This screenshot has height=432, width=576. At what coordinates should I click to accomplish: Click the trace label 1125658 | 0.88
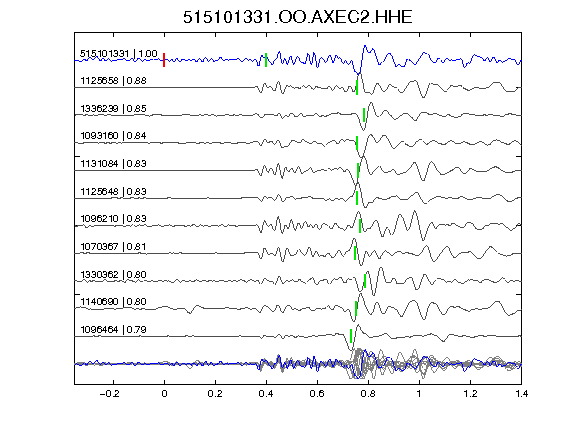[x=114, y=80]
